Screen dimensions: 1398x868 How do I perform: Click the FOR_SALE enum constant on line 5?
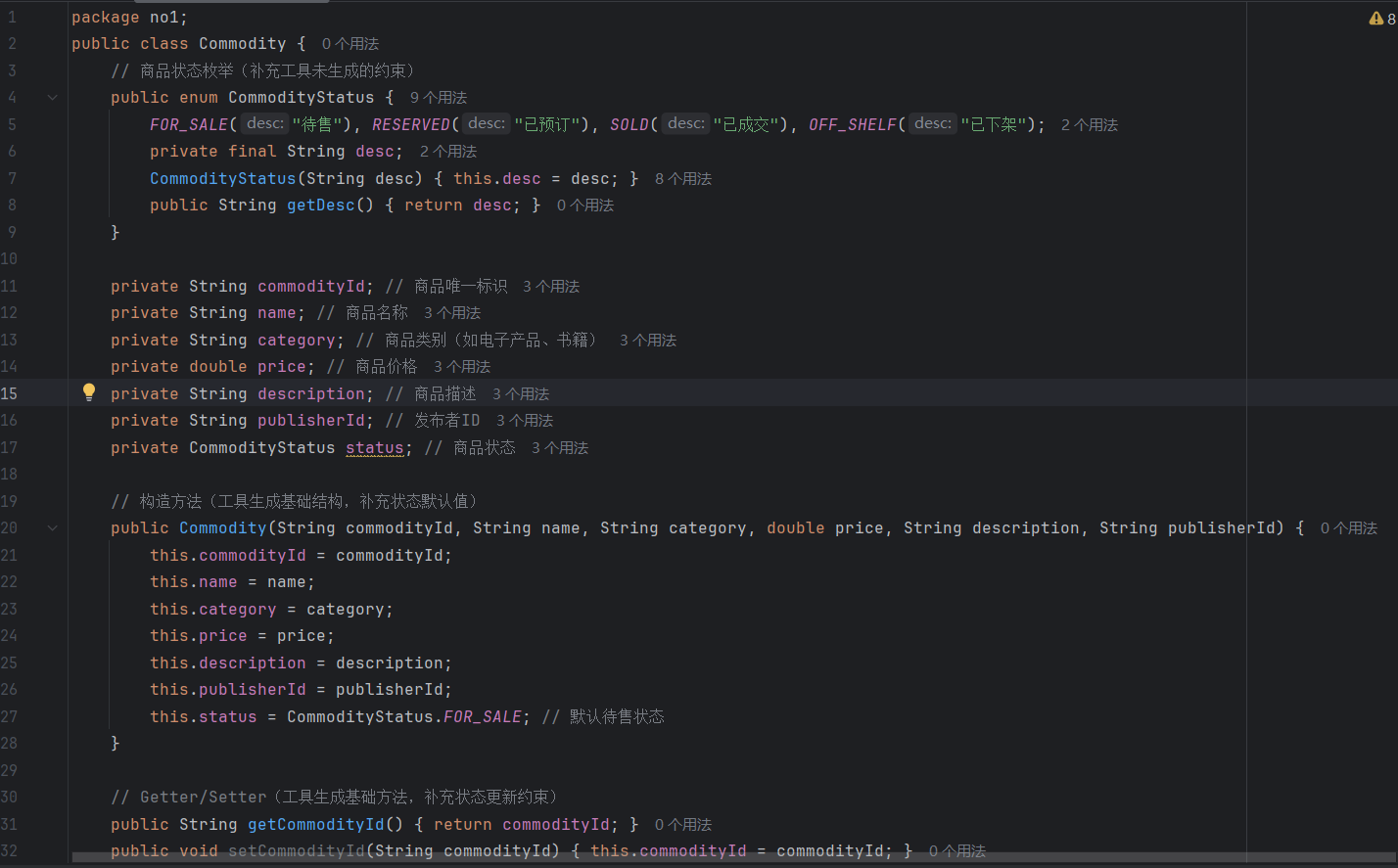[189, 125]
